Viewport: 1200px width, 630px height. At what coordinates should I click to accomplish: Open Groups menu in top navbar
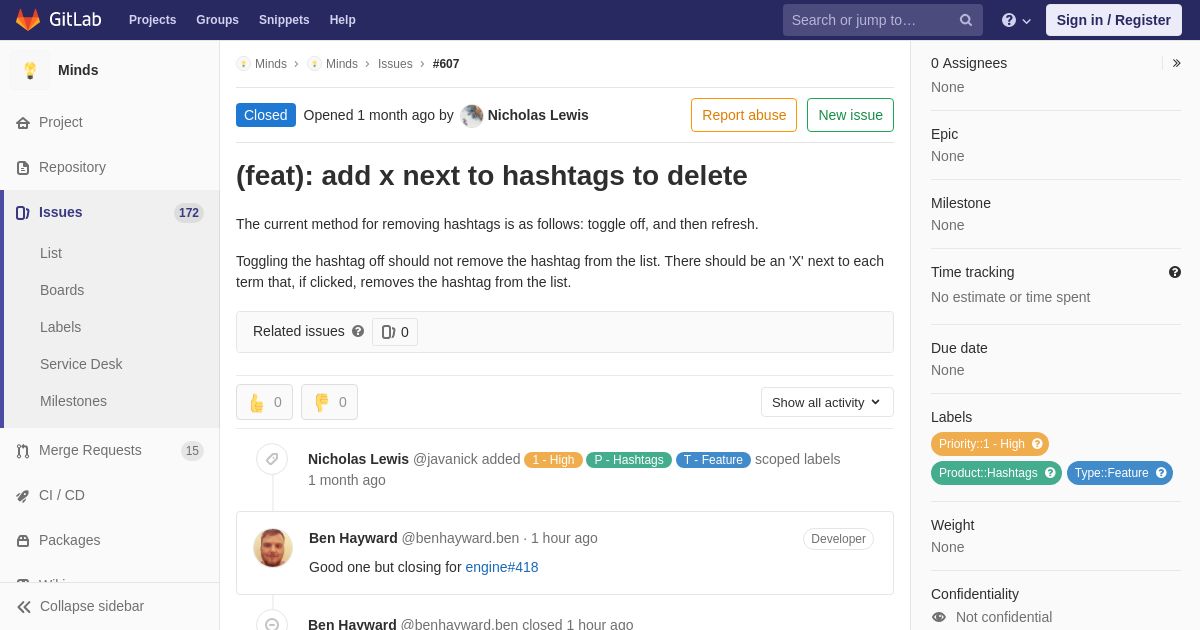coord(217,20)
